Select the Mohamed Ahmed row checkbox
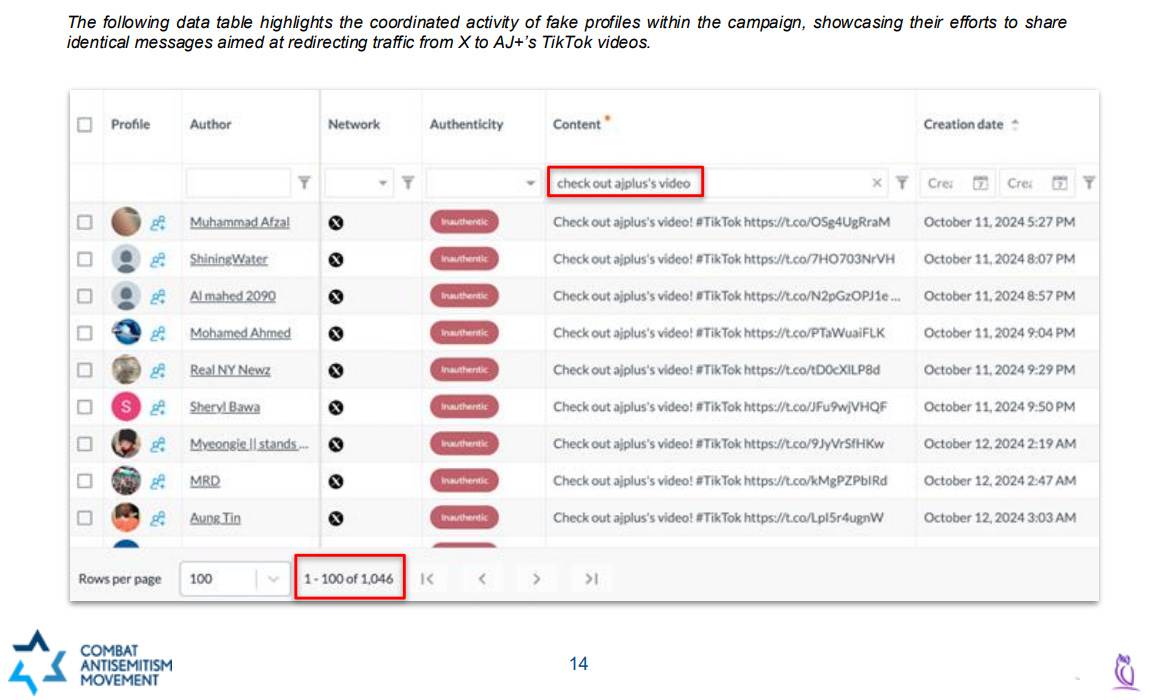Viewport: 1153px width, 700px height. point(85,333)
